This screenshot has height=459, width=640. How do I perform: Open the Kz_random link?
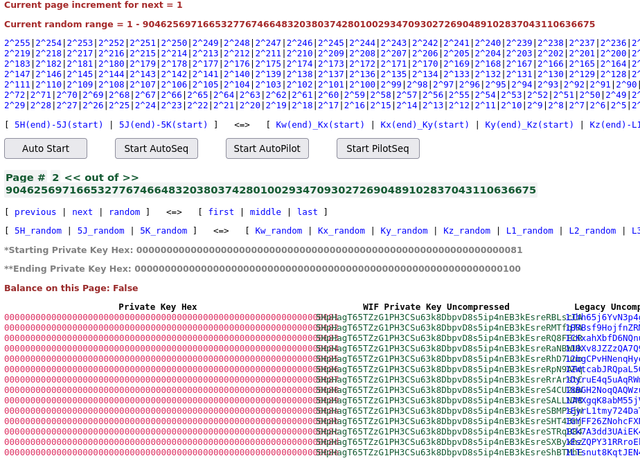pyautogui.click(x=467, y=231)
